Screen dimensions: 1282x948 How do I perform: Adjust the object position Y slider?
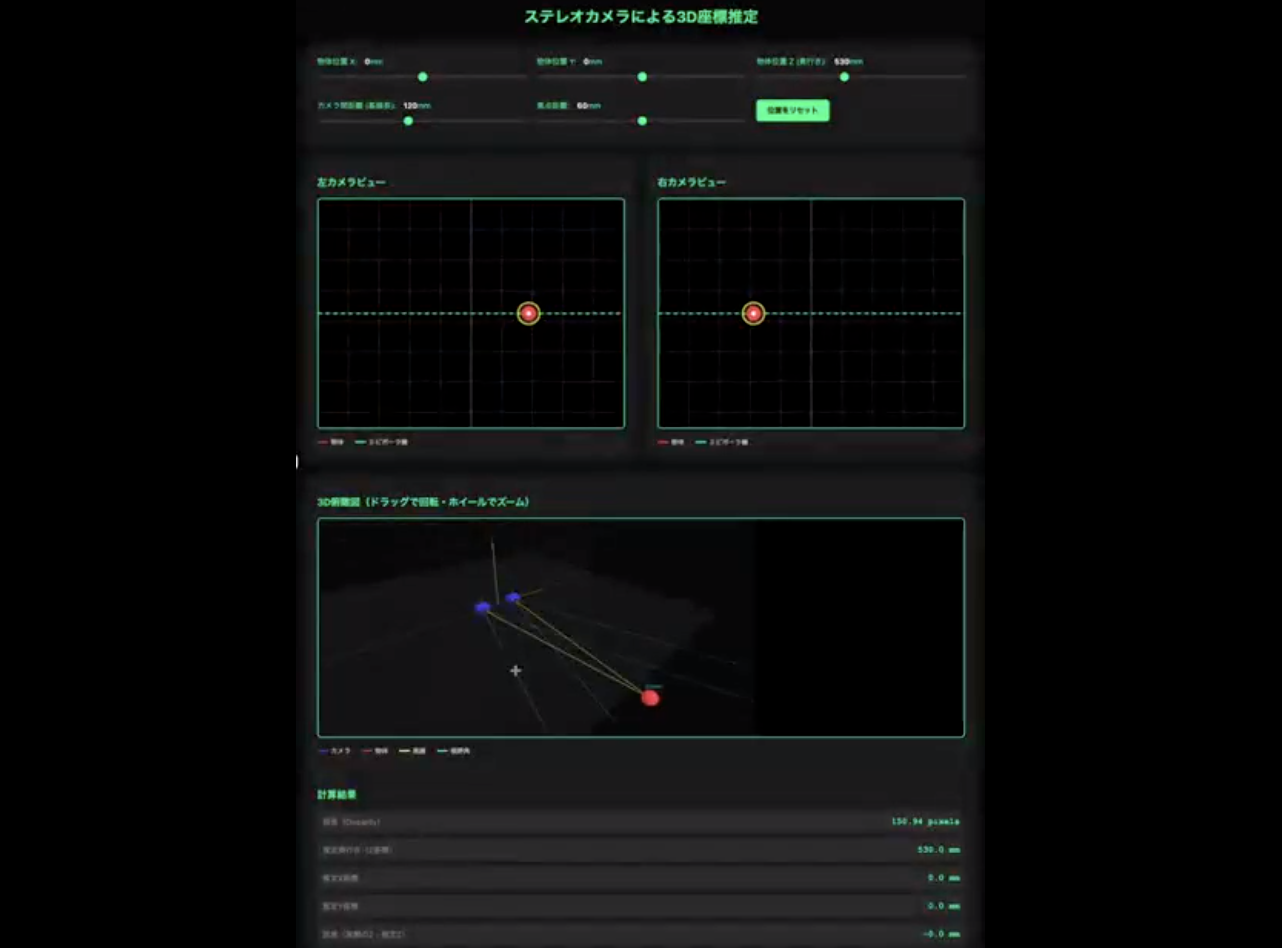tap(641, 77)
